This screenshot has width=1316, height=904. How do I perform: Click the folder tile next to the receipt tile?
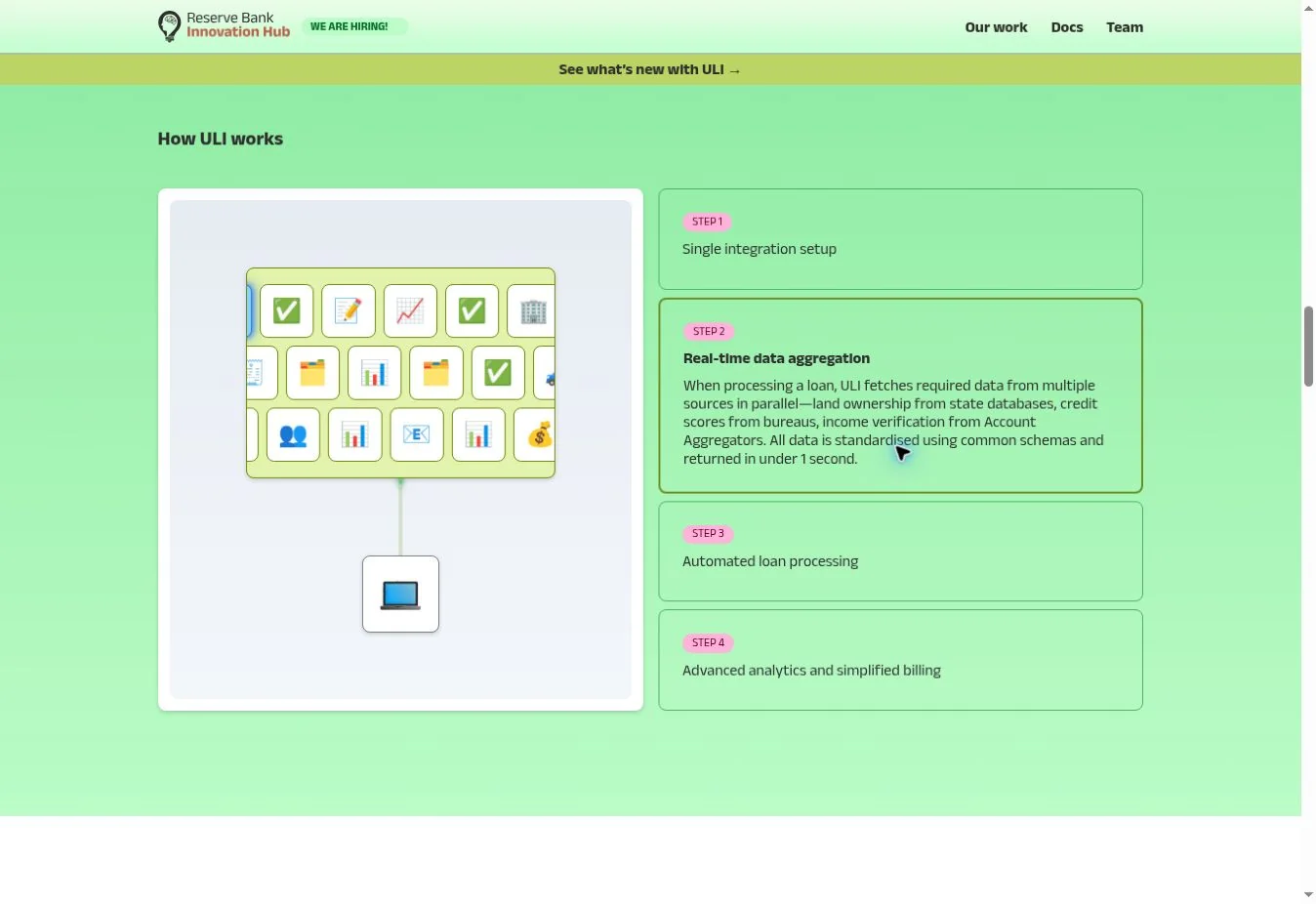pos(312,373)
